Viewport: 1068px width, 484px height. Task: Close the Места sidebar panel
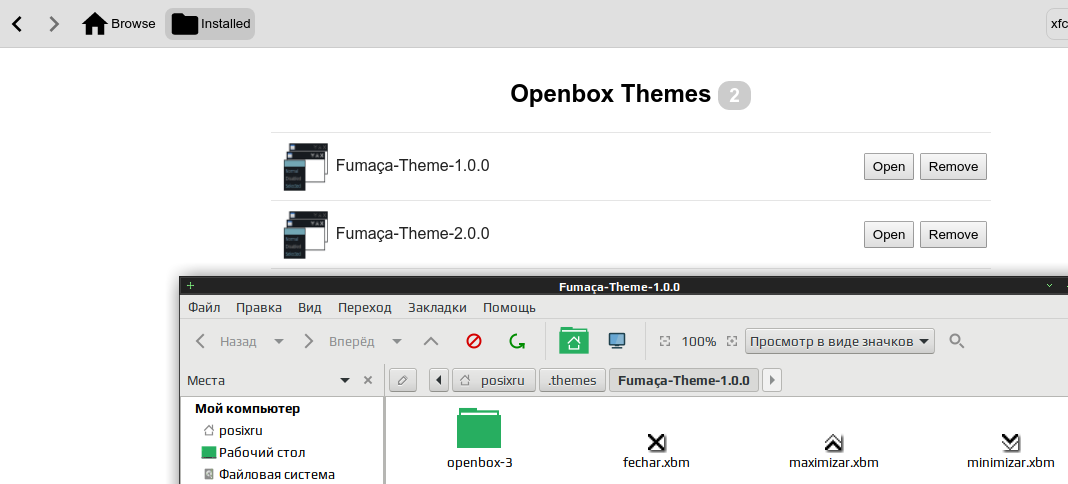pyautogui.click(x=368, y=381)
